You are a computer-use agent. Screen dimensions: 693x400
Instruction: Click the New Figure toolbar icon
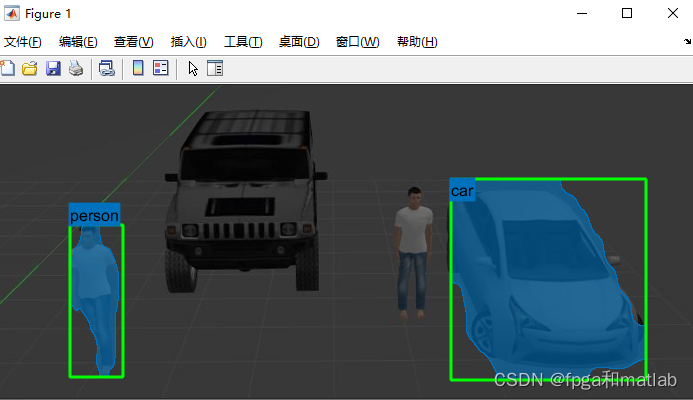click(x=8, y=69)
